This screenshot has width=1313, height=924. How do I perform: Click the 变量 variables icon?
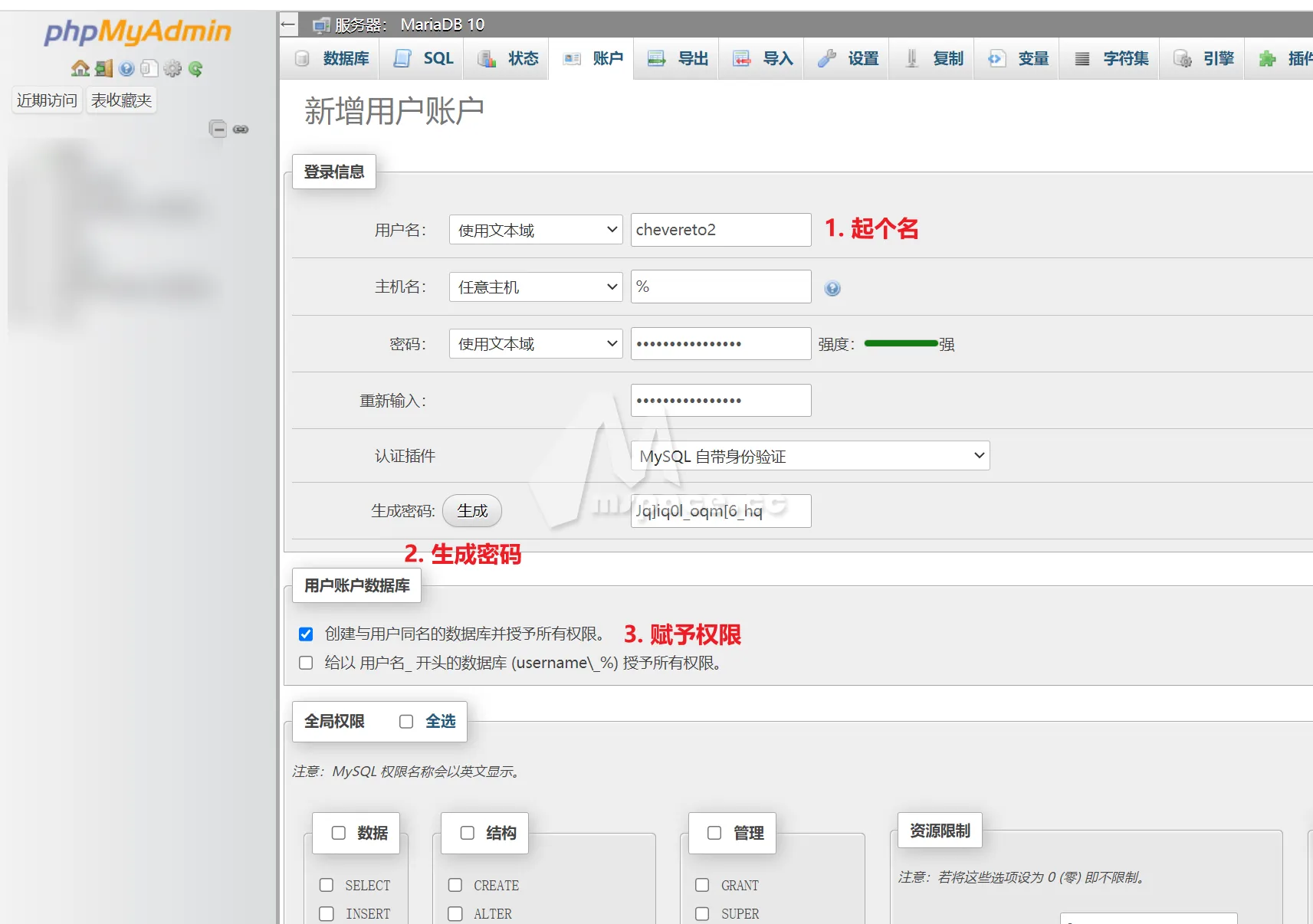pyautogui.click(x=996, y=58)
